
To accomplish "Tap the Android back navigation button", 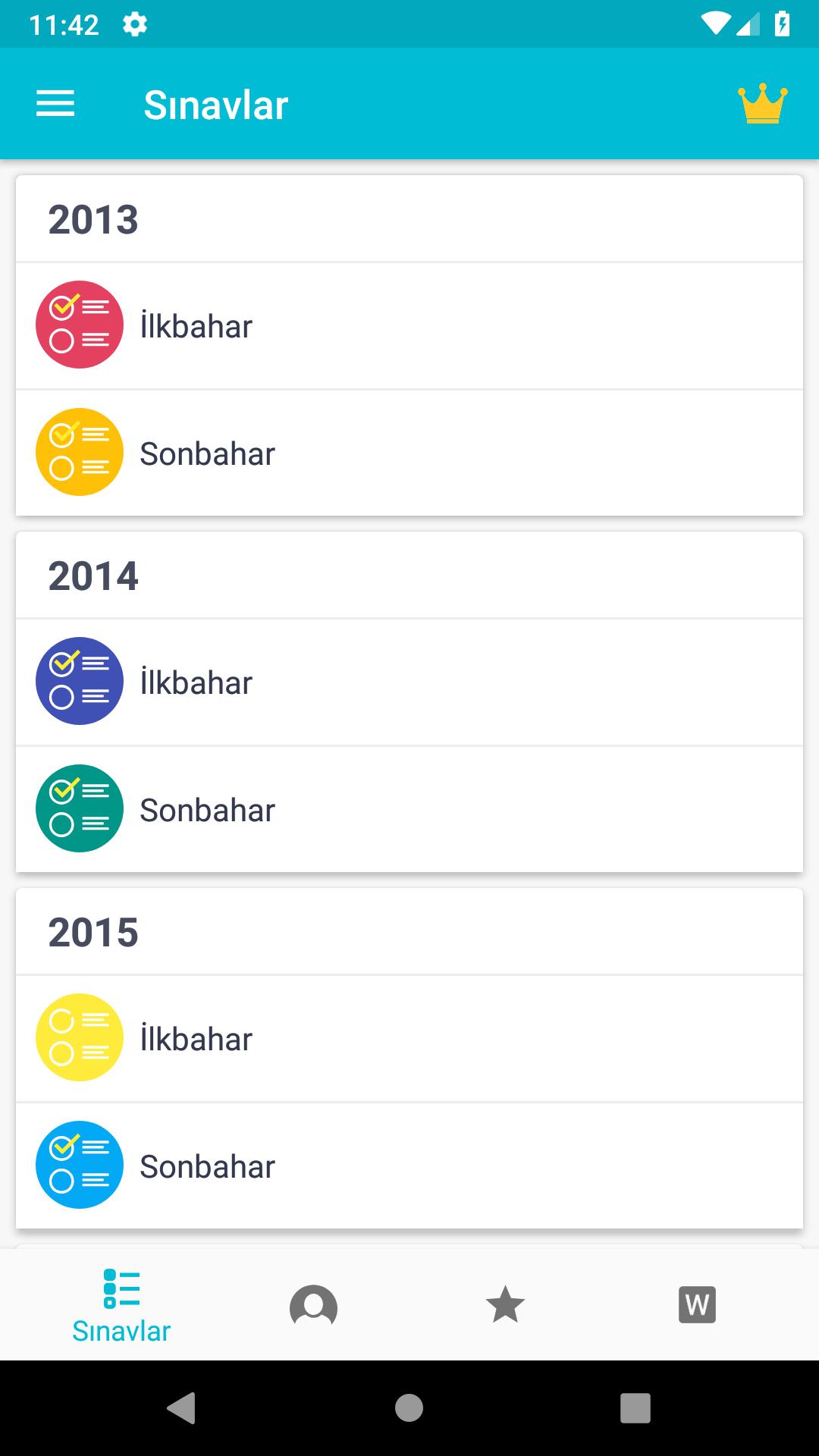I will click(x=181, y=1408).
